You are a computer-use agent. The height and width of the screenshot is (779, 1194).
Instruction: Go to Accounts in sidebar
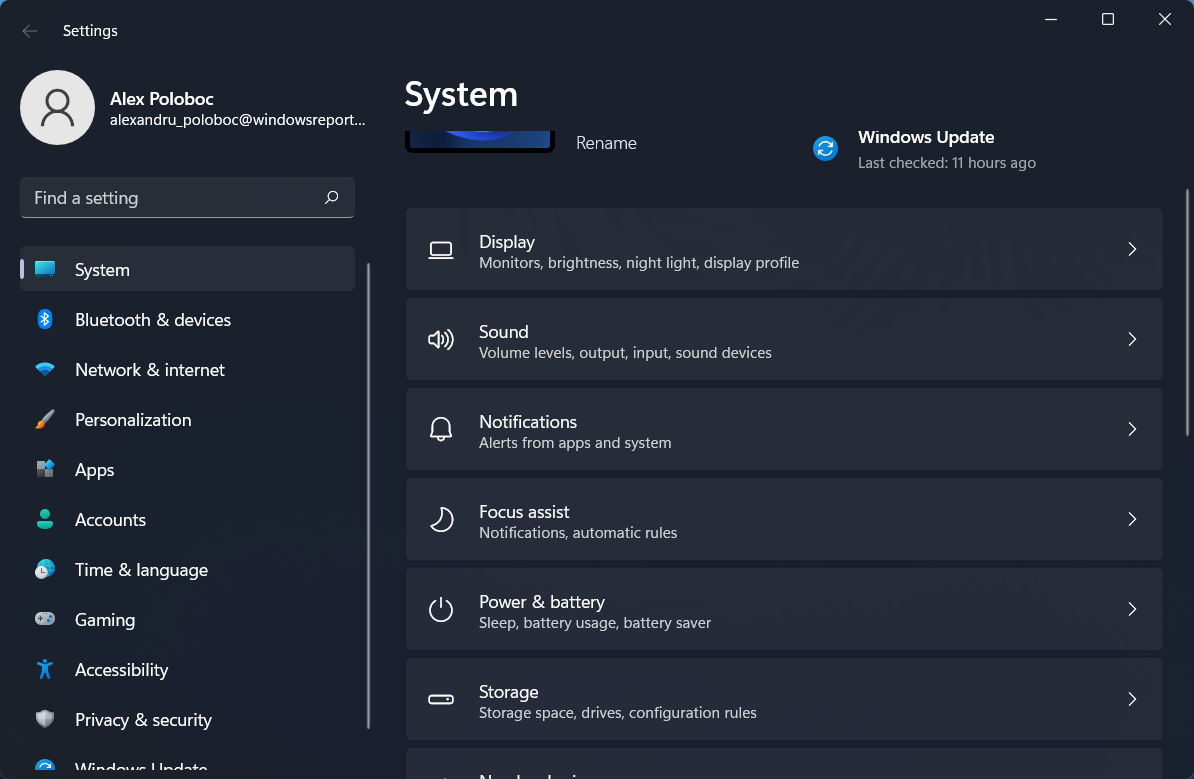tap(110, 520)
